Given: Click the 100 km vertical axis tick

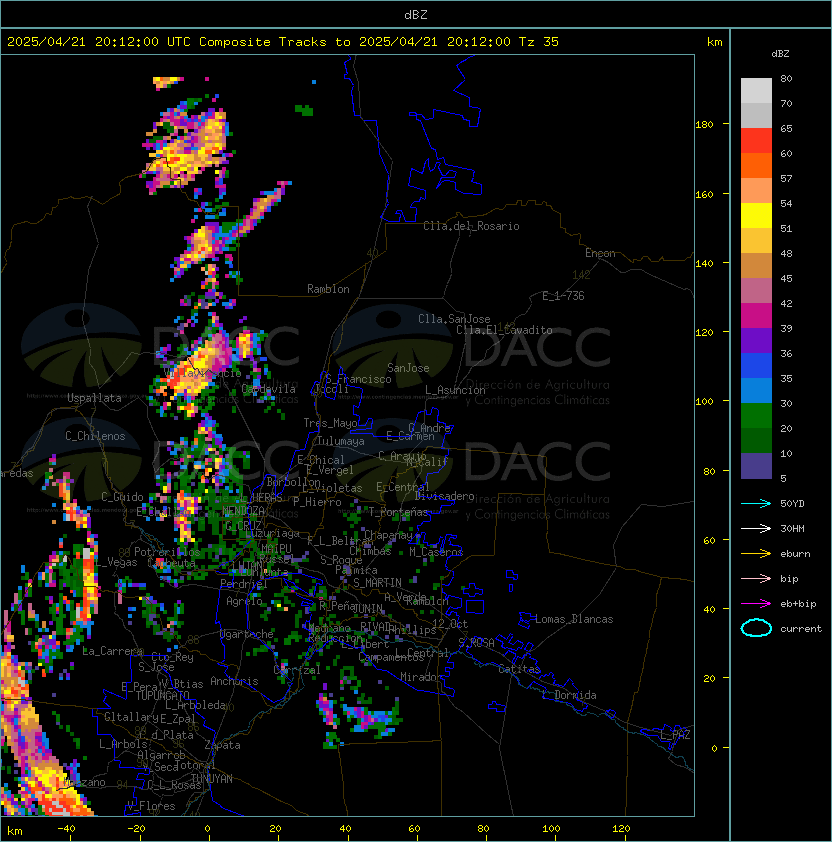Looking at the screenshot, I should (x=704, y=402).
